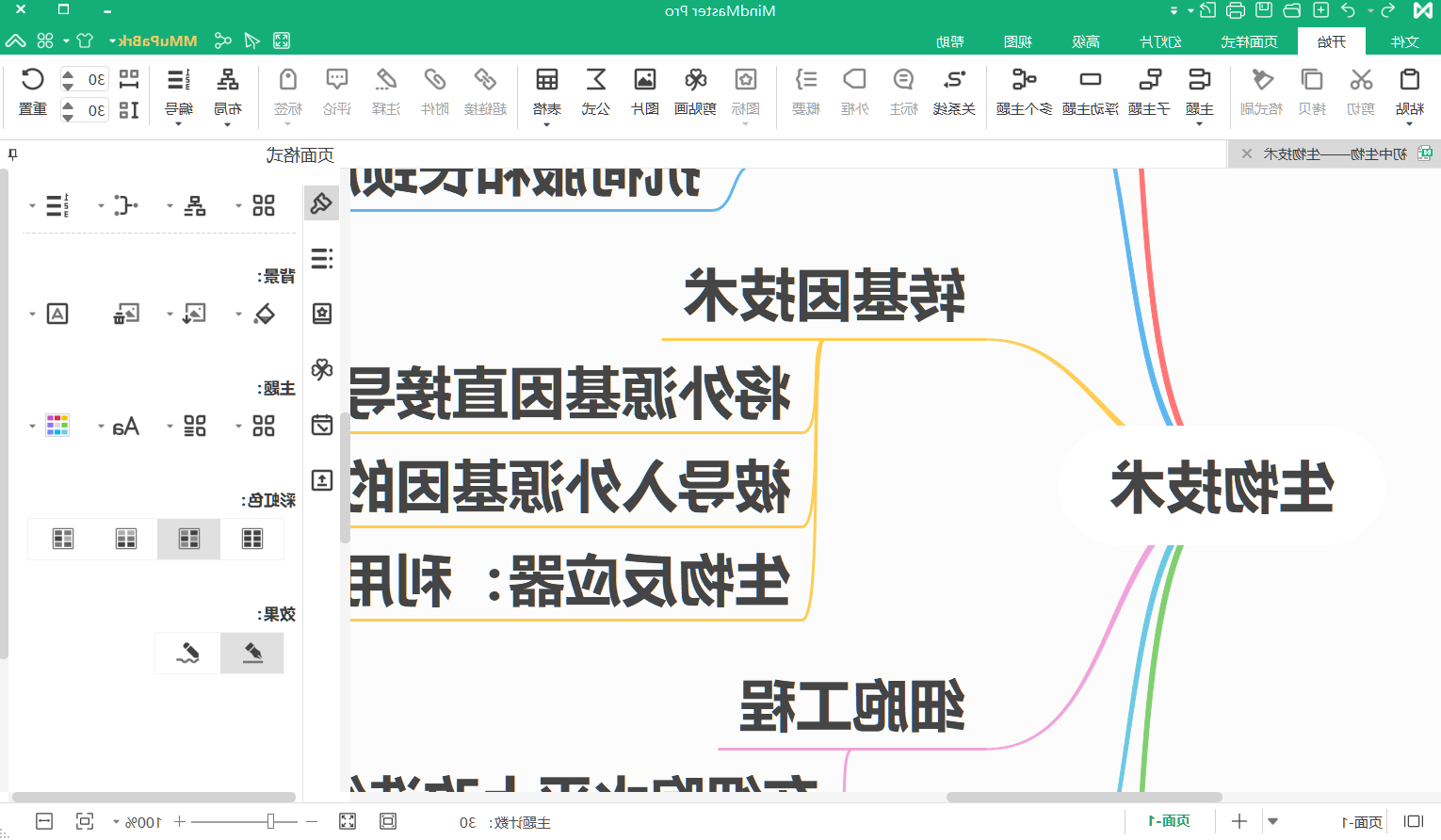Click the Copy (拷贝) icon
Image resolution: width=1441 pixels, height=840 pixels.
[x=1311, y=80]
